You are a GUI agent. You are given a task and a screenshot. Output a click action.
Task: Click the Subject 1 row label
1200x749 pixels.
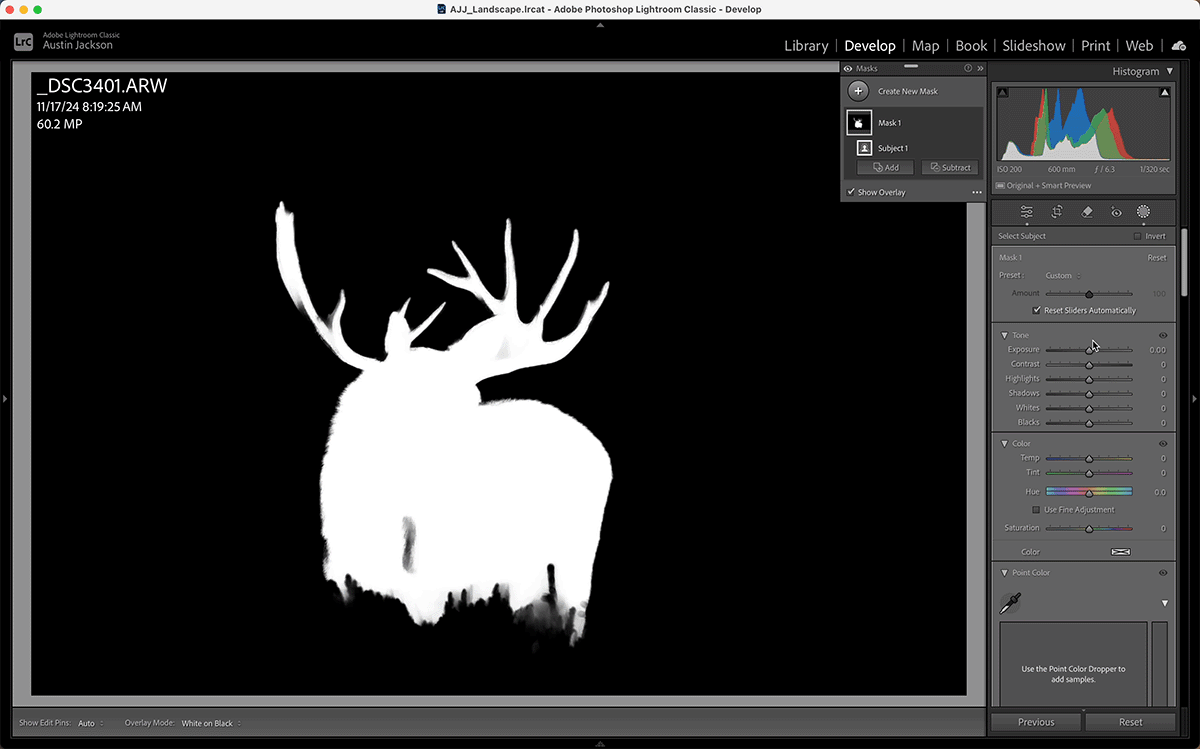point(893,148)
